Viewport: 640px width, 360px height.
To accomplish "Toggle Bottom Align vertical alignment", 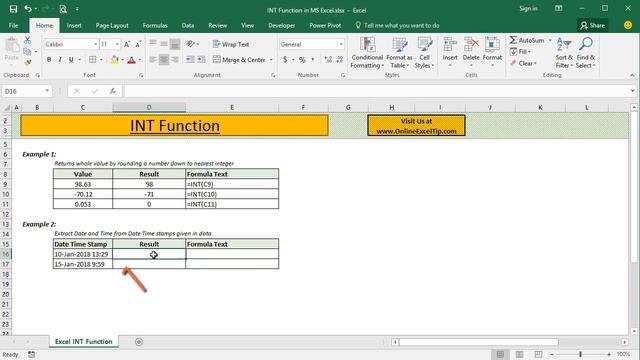I will pos(175,44).
